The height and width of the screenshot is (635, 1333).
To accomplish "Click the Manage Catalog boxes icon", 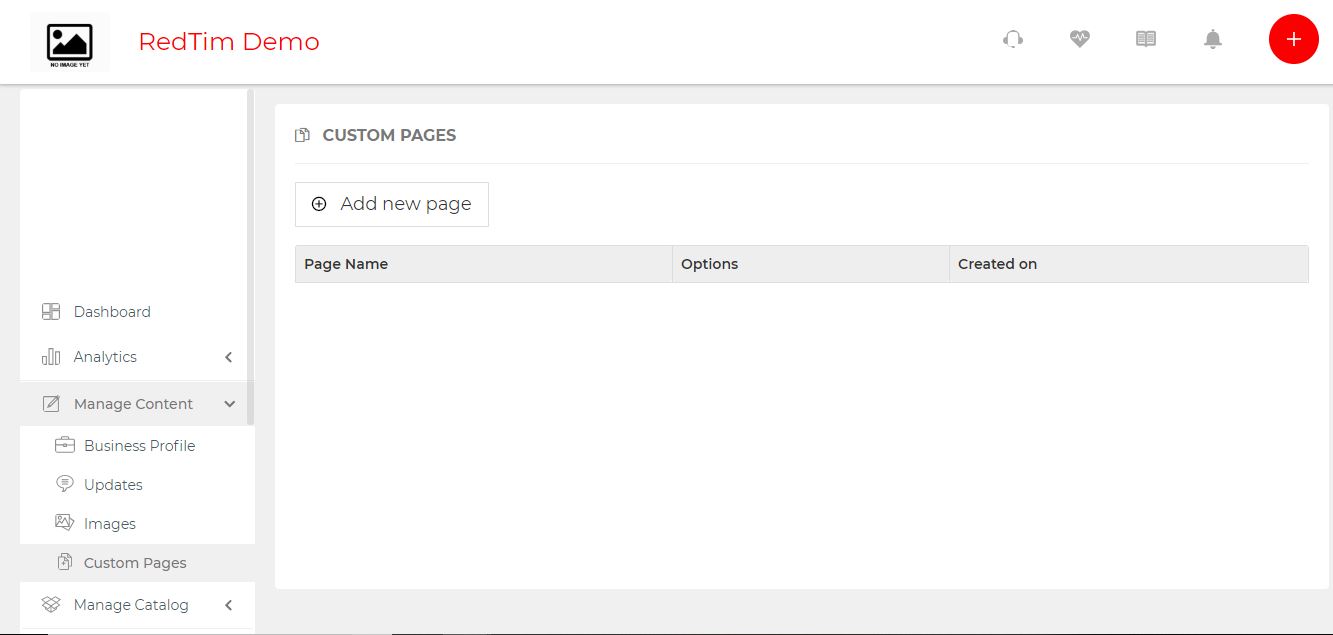I will [51, 605].
